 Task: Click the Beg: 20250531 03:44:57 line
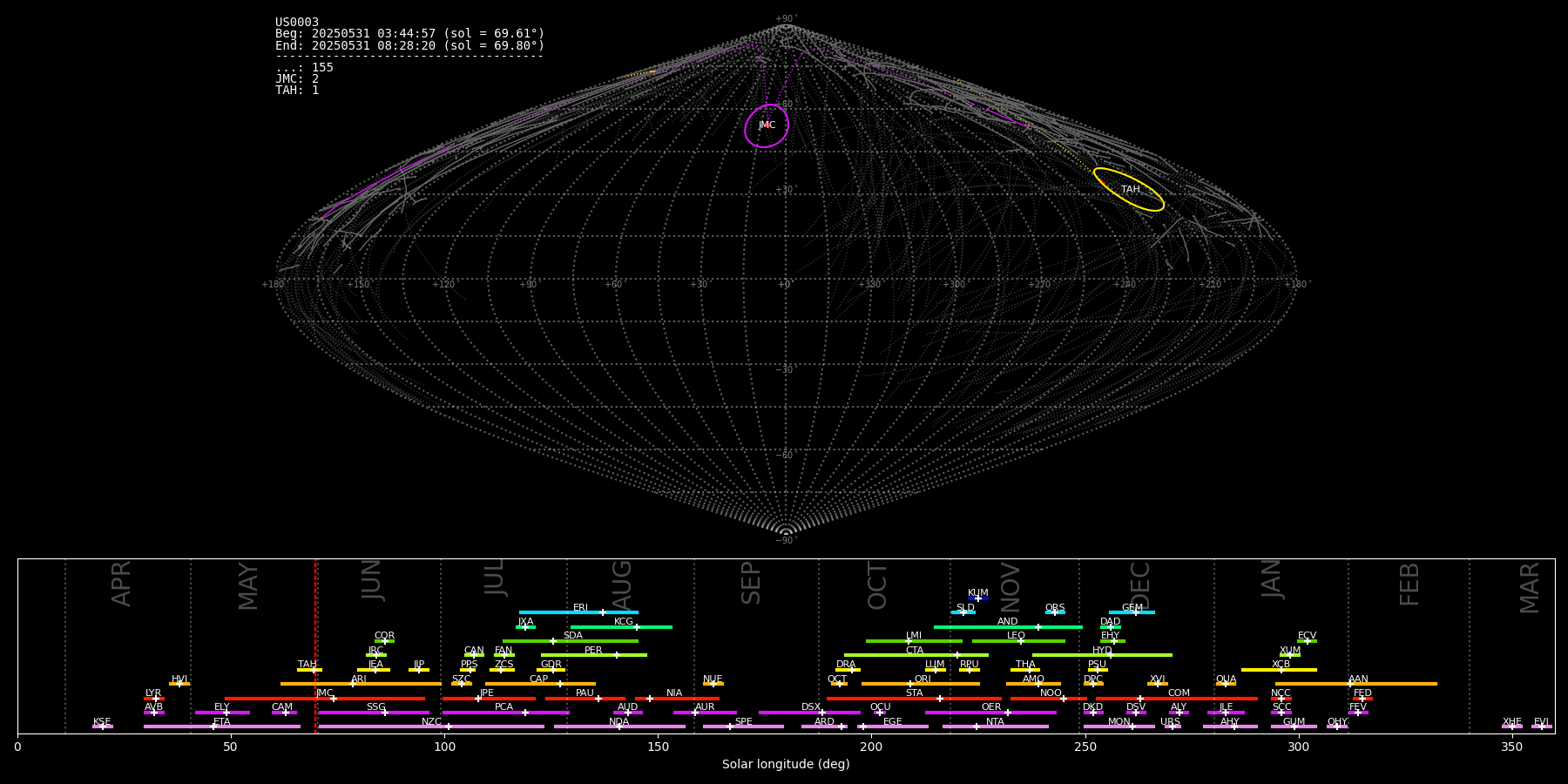click(409, 33)
